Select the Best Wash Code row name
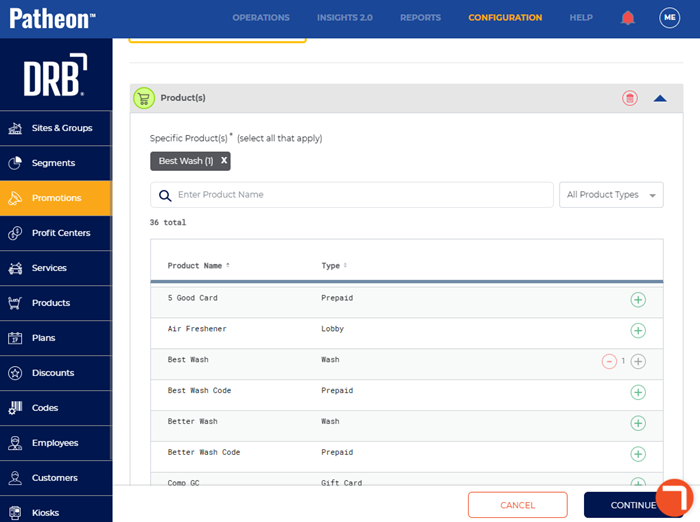 pos(199,390)
